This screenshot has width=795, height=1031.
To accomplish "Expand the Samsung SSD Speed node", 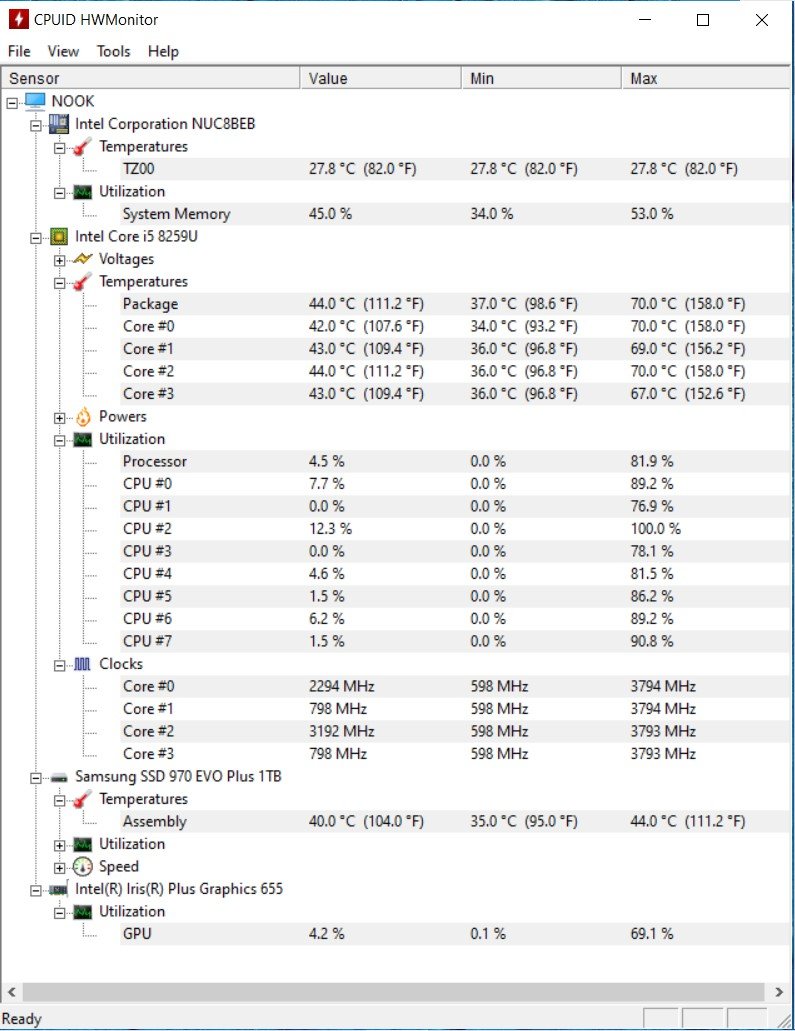I will point(60,867).
